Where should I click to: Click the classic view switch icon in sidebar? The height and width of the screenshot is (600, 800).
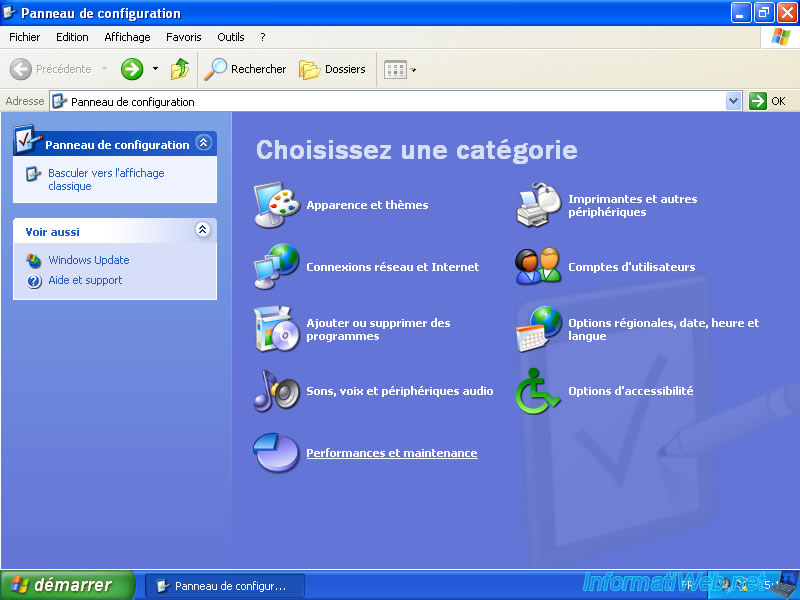pyautogui.click(x=33, y=174)
